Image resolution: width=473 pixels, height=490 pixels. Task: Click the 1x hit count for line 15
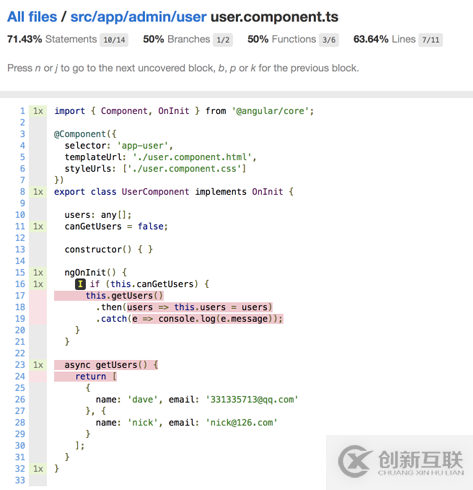point(38,273)
